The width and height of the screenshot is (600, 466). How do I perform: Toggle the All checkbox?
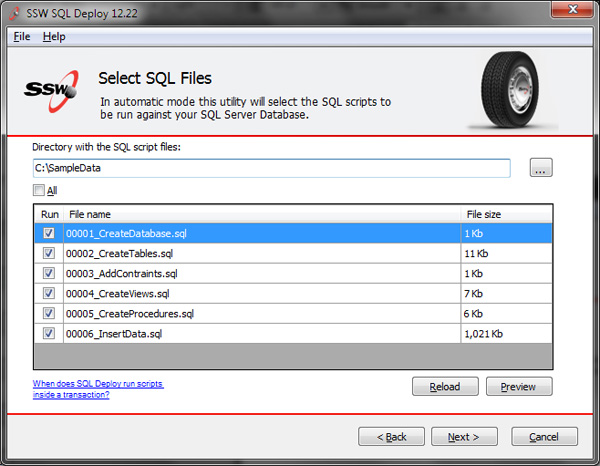click(x=39, y=190)
